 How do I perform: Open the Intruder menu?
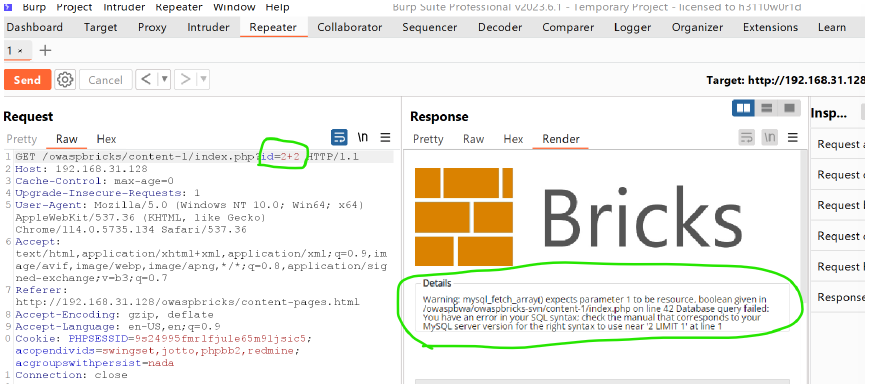124,7
